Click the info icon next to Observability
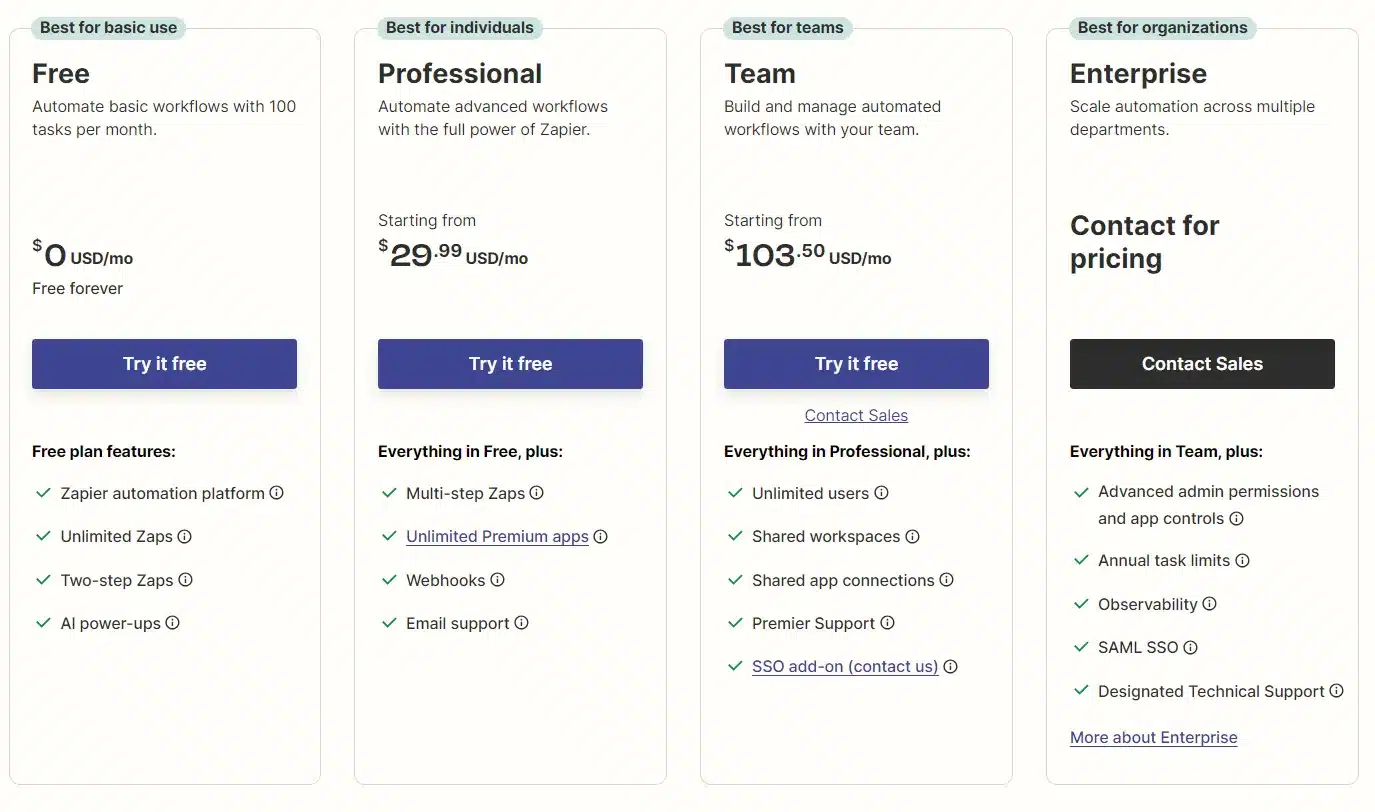This screenshot has height=812, width=1375. point(1209,604)
